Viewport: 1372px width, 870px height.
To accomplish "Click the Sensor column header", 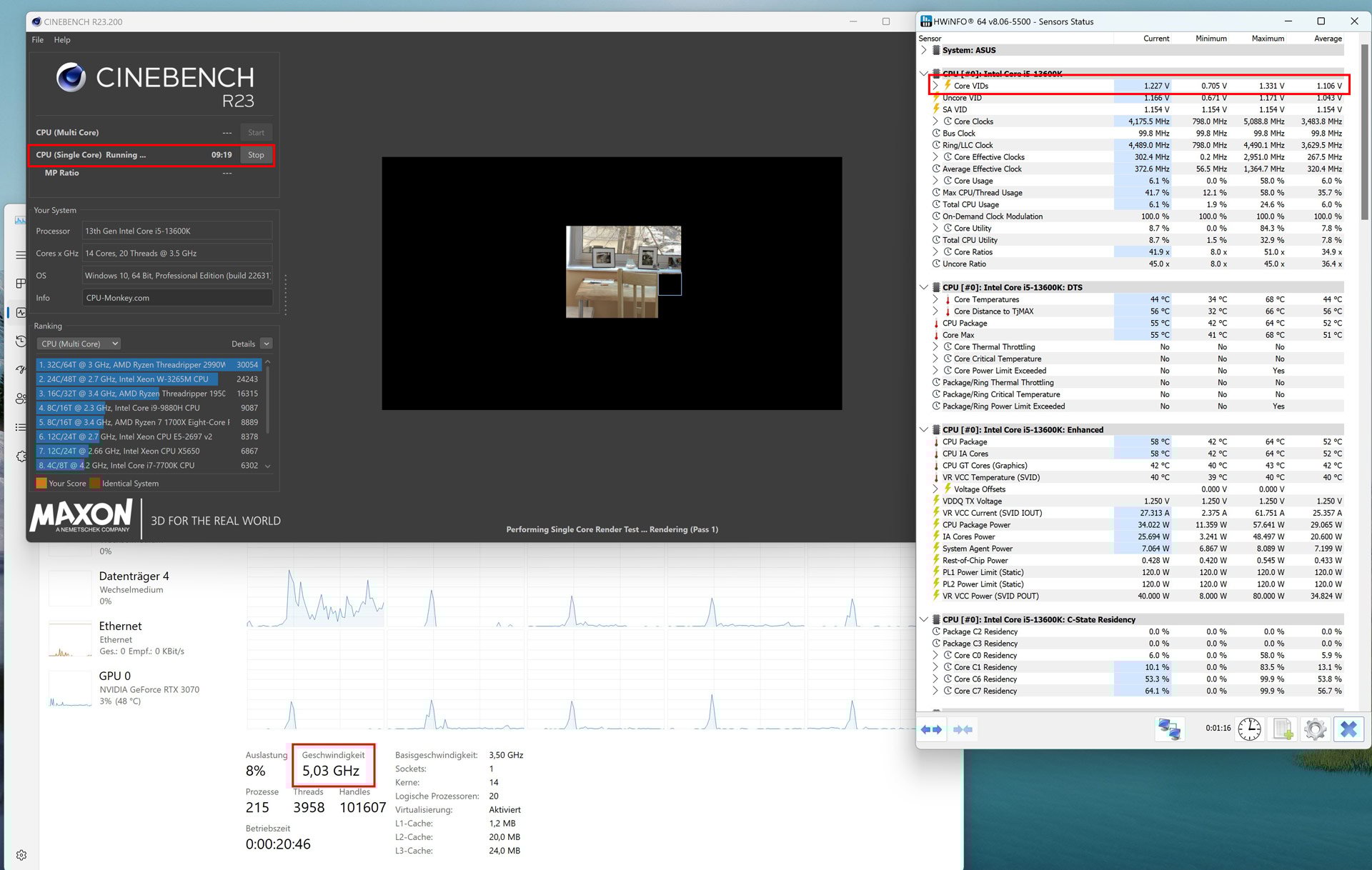I will tap(930, 39).
